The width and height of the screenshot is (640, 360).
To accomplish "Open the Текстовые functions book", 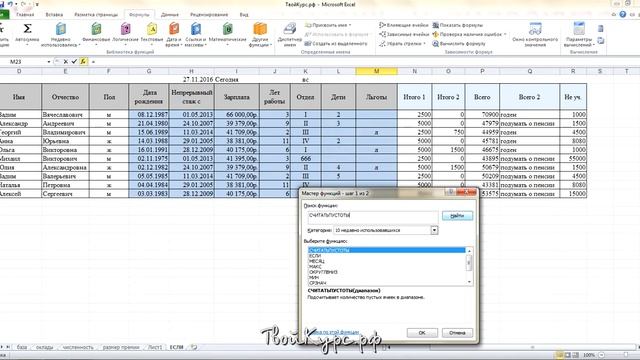I will click(152, 33).
